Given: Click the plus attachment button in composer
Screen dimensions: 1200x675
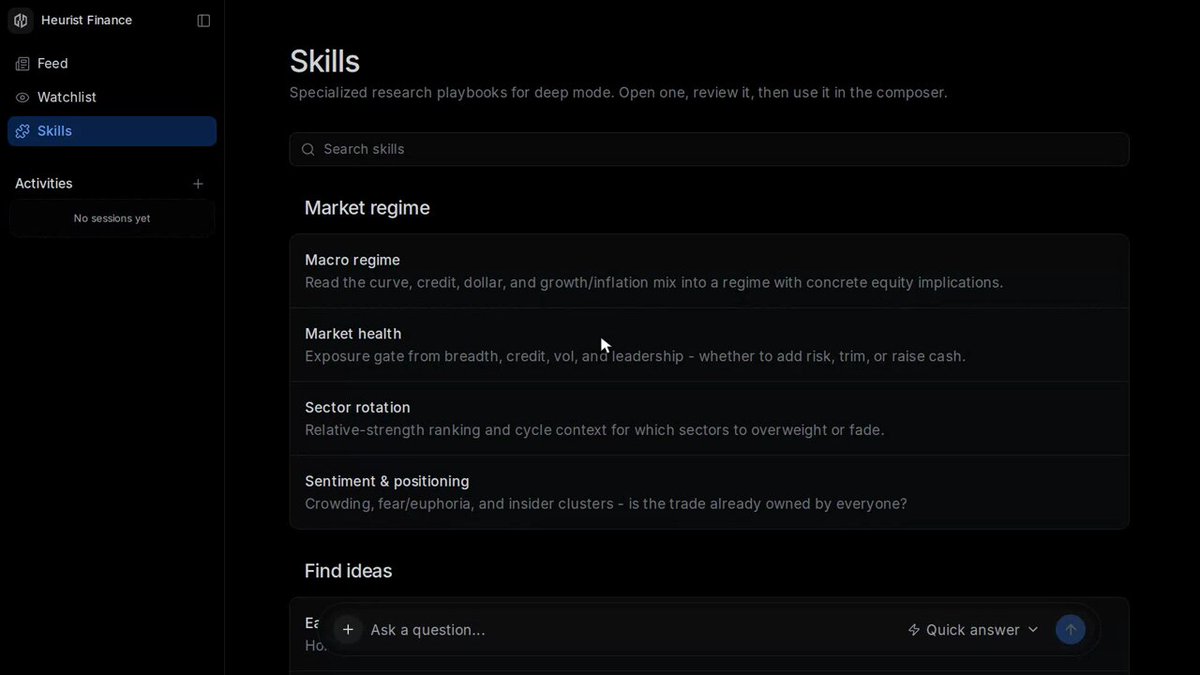Looking at the screenshot, I should pos(348,630).
